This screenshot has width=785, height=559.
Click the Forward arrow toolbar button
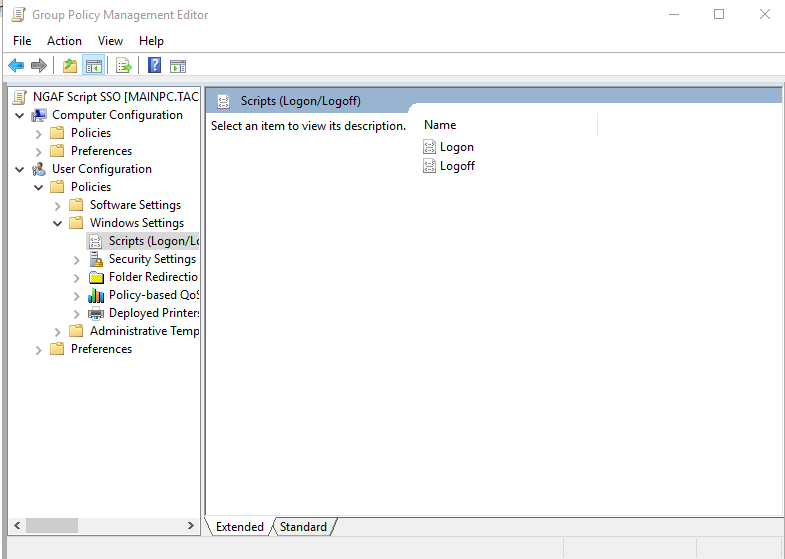[39, 66]
